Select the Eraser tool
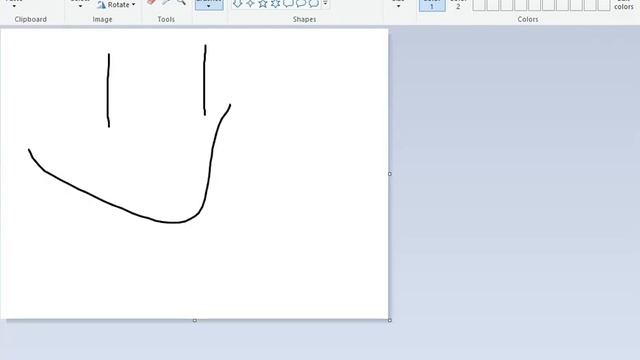640x360 pixels. point(151,2)
